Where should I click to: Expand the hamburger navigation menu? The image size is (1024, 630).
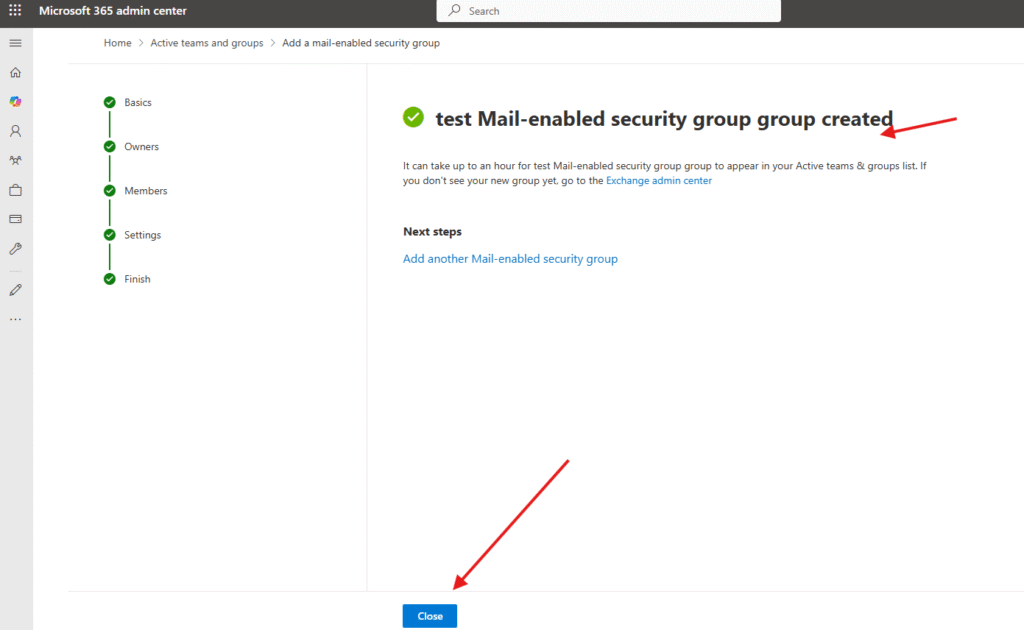click(x=15, y=43)
